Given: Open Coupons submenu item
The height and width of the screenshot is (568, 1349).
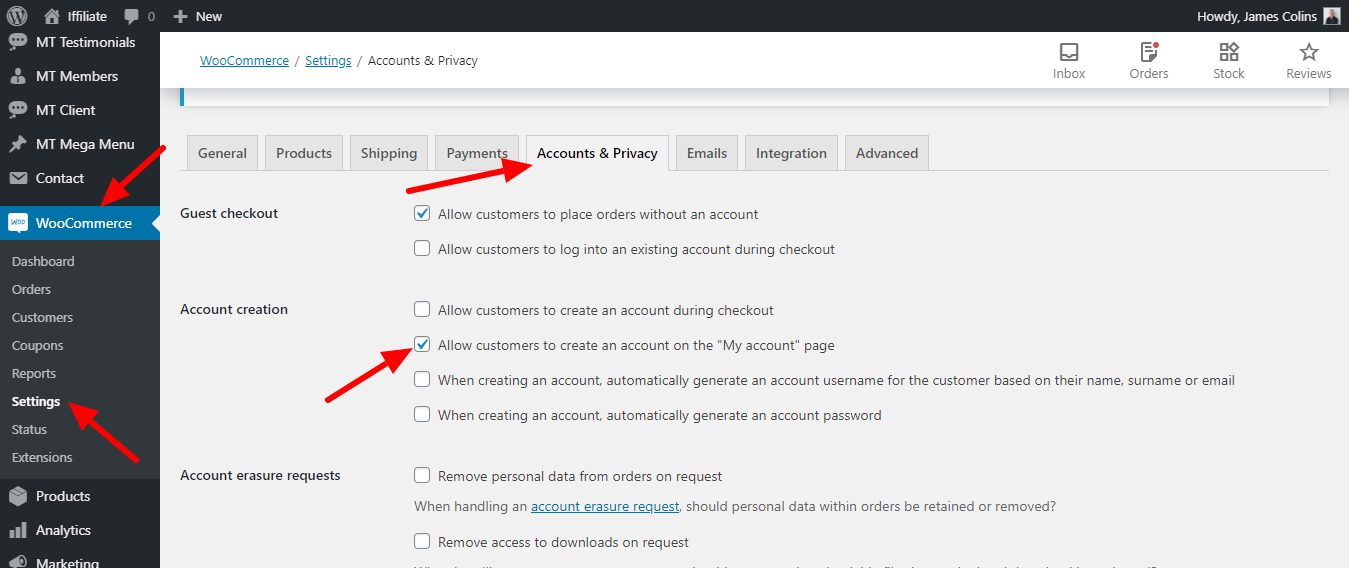Looking at the screenshot, I should (38, 345).
